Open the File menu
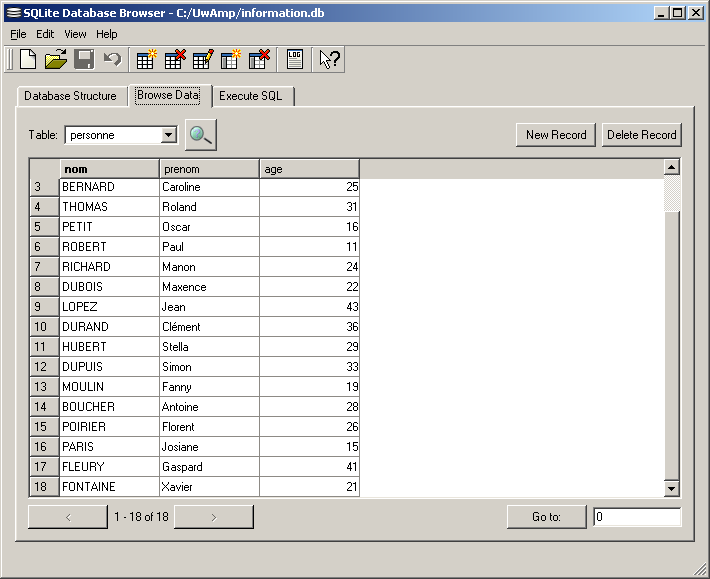 18,34
